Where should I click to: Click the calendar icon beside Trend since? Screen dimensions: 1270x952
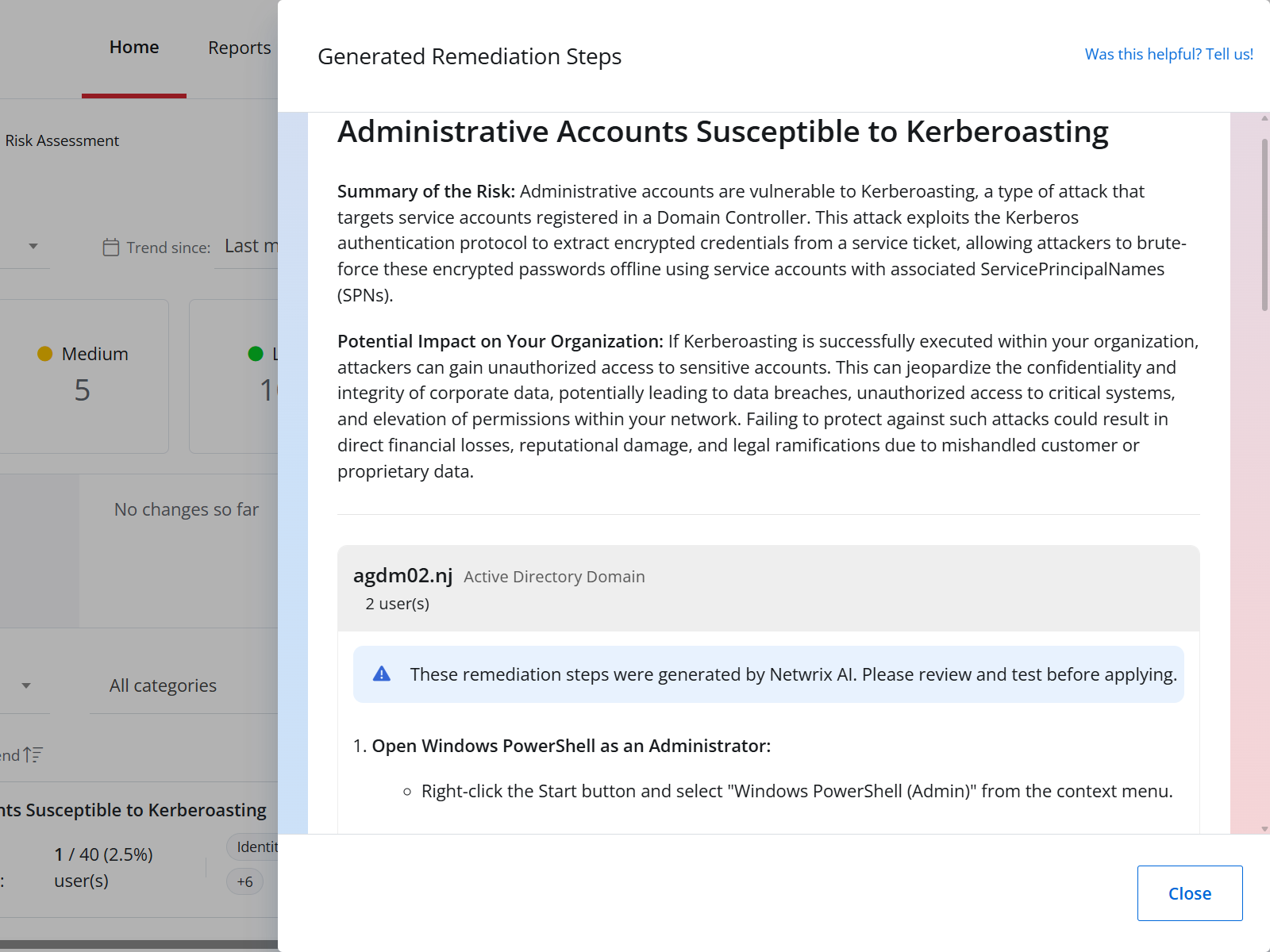[111, 248]
